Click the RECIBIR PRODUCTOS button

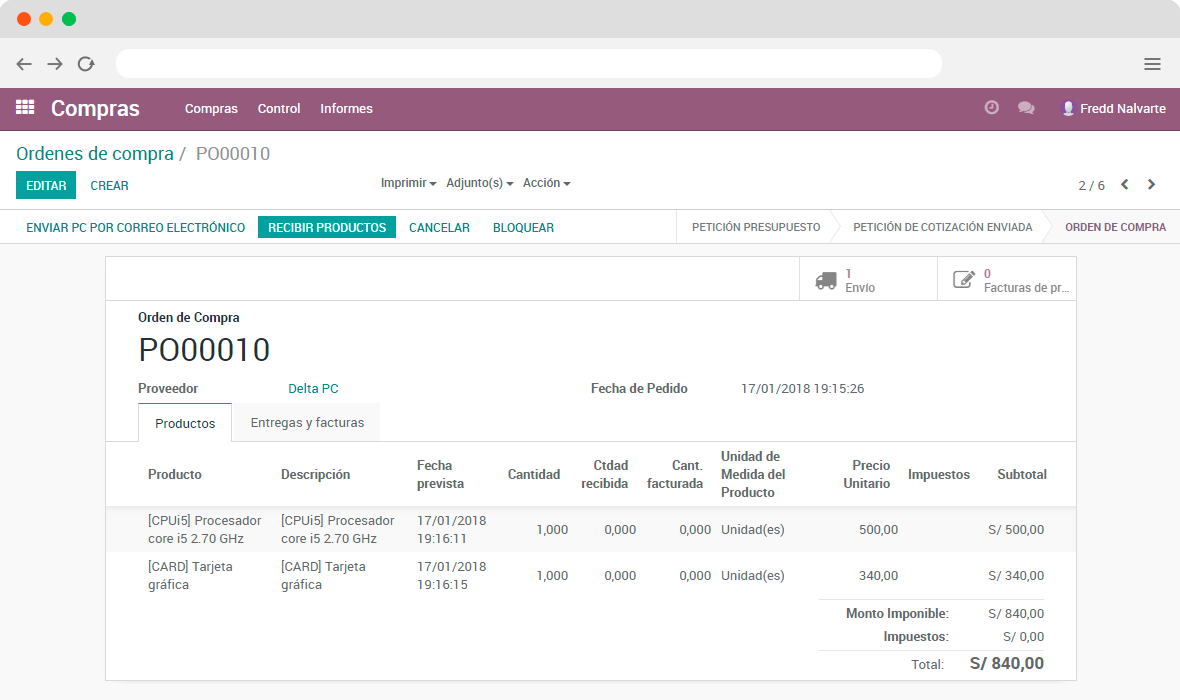coord(329,227)
